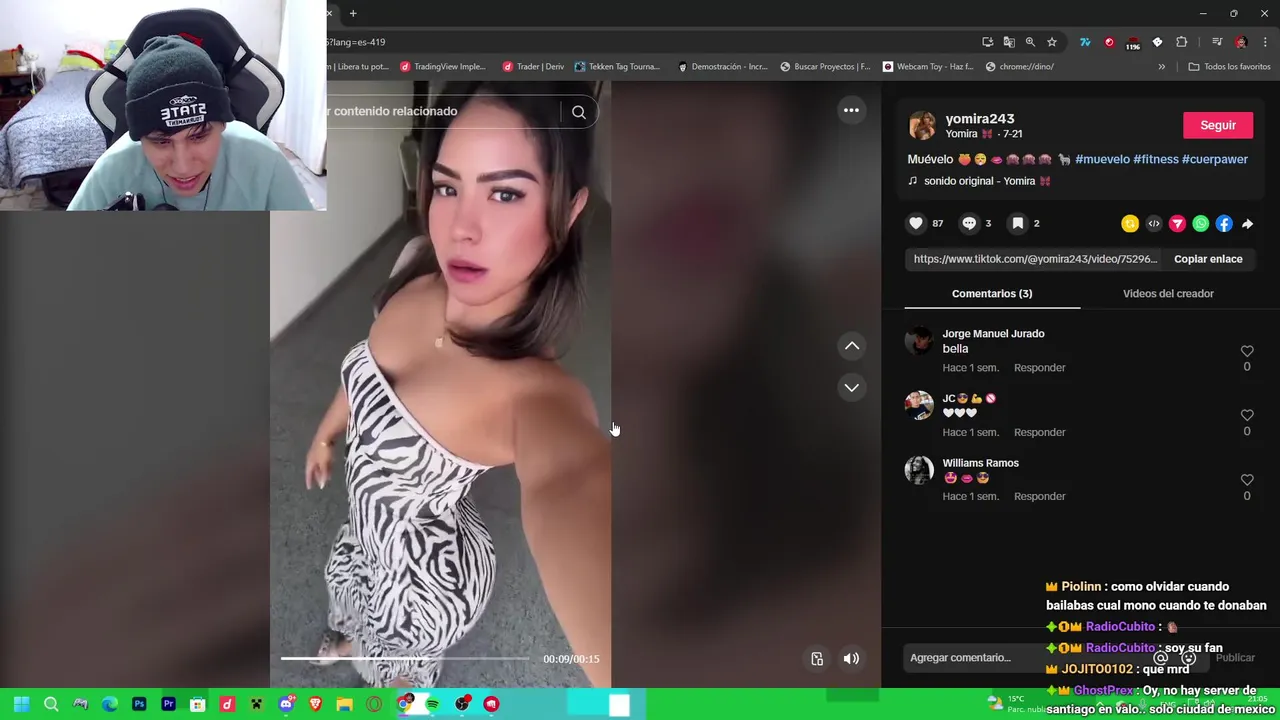Screen dimensions: 1280x720
Task: Open the #muevelo hashtag
Action: coord(1102,159)
